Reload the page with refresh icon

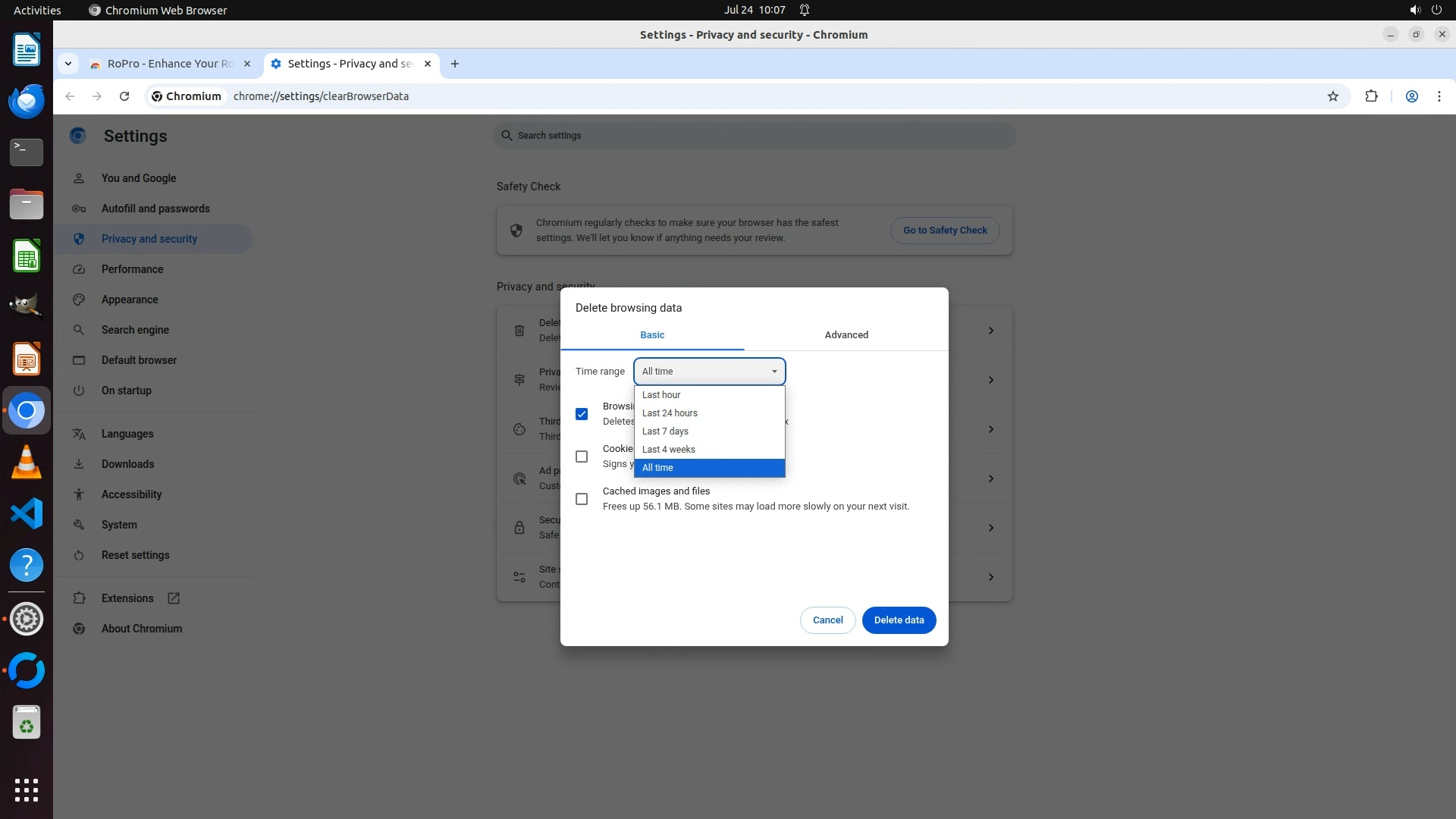coord(124,96)
